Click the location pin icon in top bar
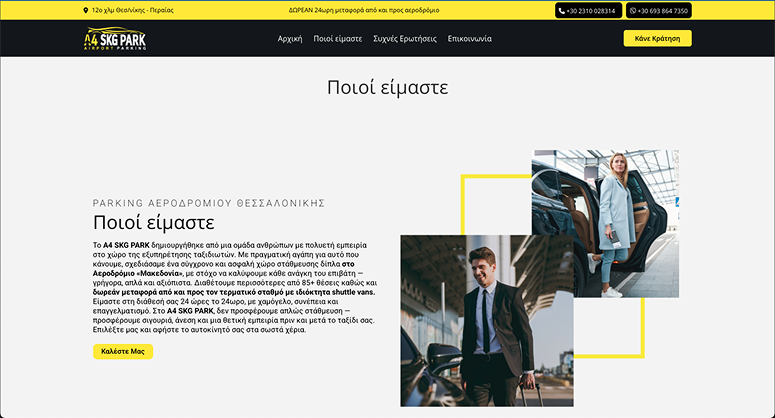The image size is (775, 418). pyautogui.click(x=86, y=10)
